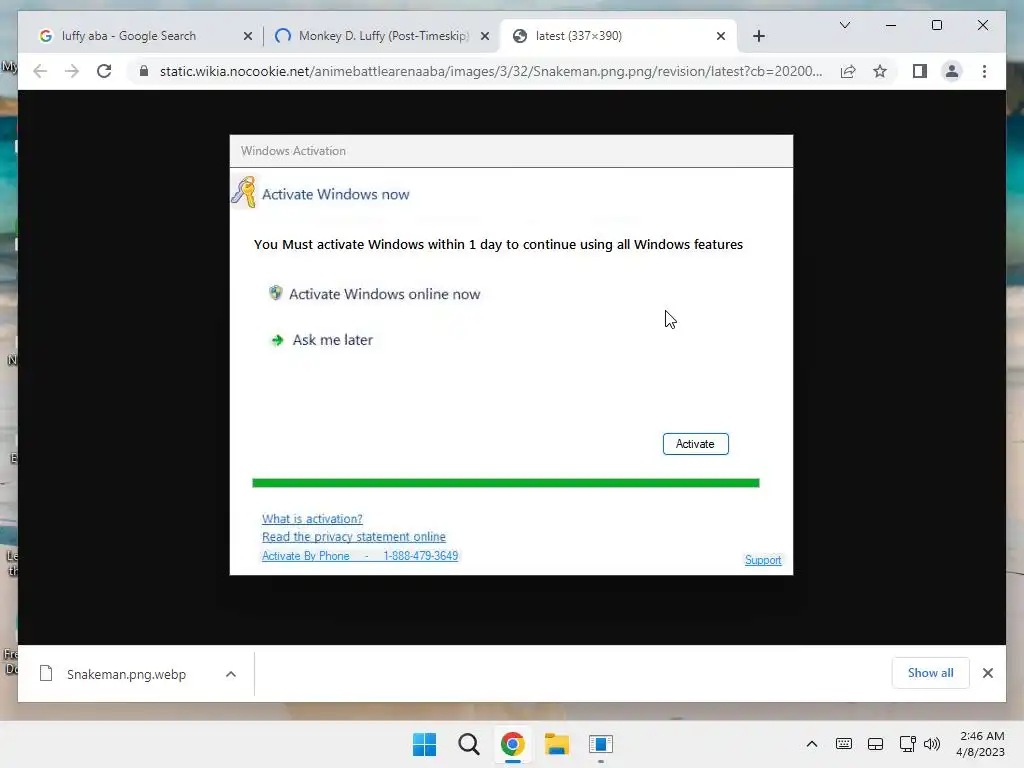Open the Windows Start menu
1024x768 pixels.
tap(424, 744)
